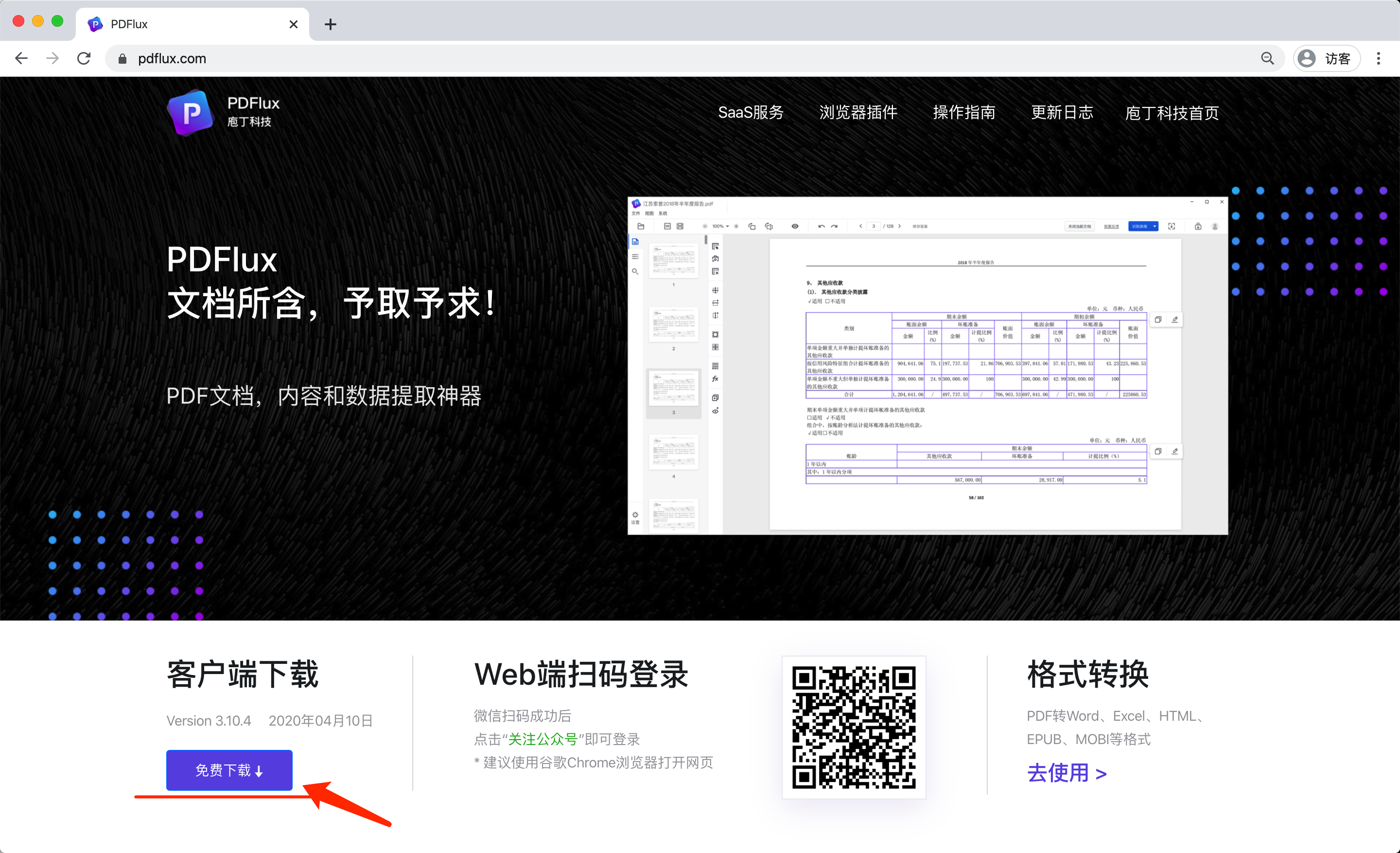Open the Chrome three-dot menu
Viewport: 1400px width, 853px height.
pyautogui.click(x=1379, y=58)
